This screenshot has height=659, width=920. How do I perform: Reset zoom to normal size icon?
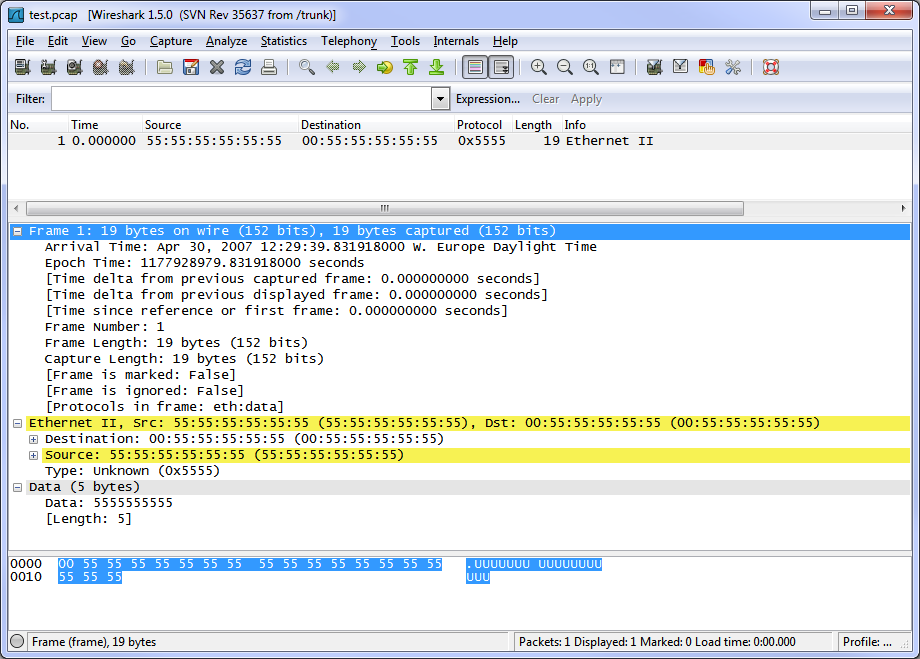(x=591, y=67)
